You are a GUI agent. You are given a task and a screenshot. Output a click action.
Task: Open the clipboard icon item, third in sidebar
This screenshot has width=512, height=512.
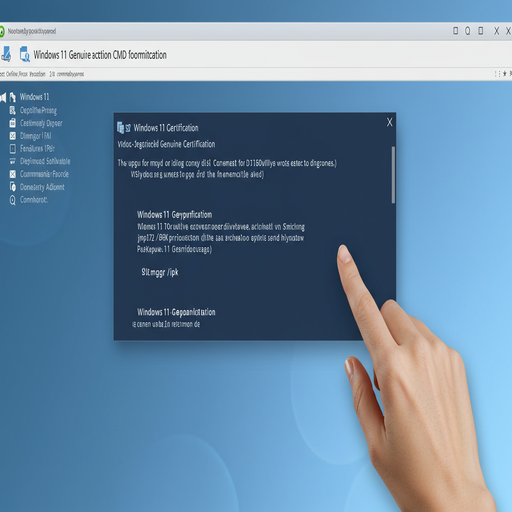point(36,123)
